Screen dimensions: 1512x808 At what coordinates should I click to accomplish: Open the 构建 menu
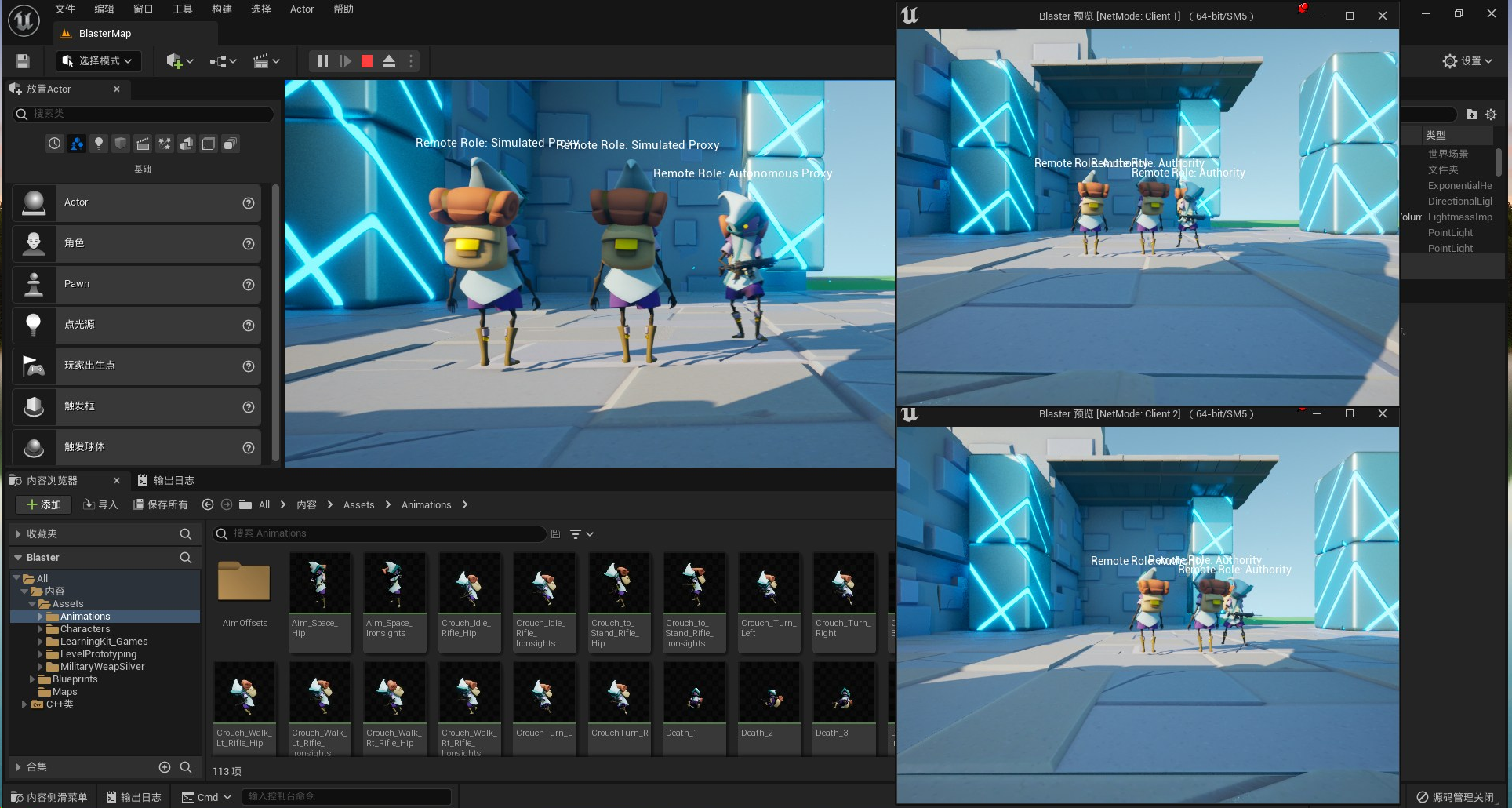222,9
